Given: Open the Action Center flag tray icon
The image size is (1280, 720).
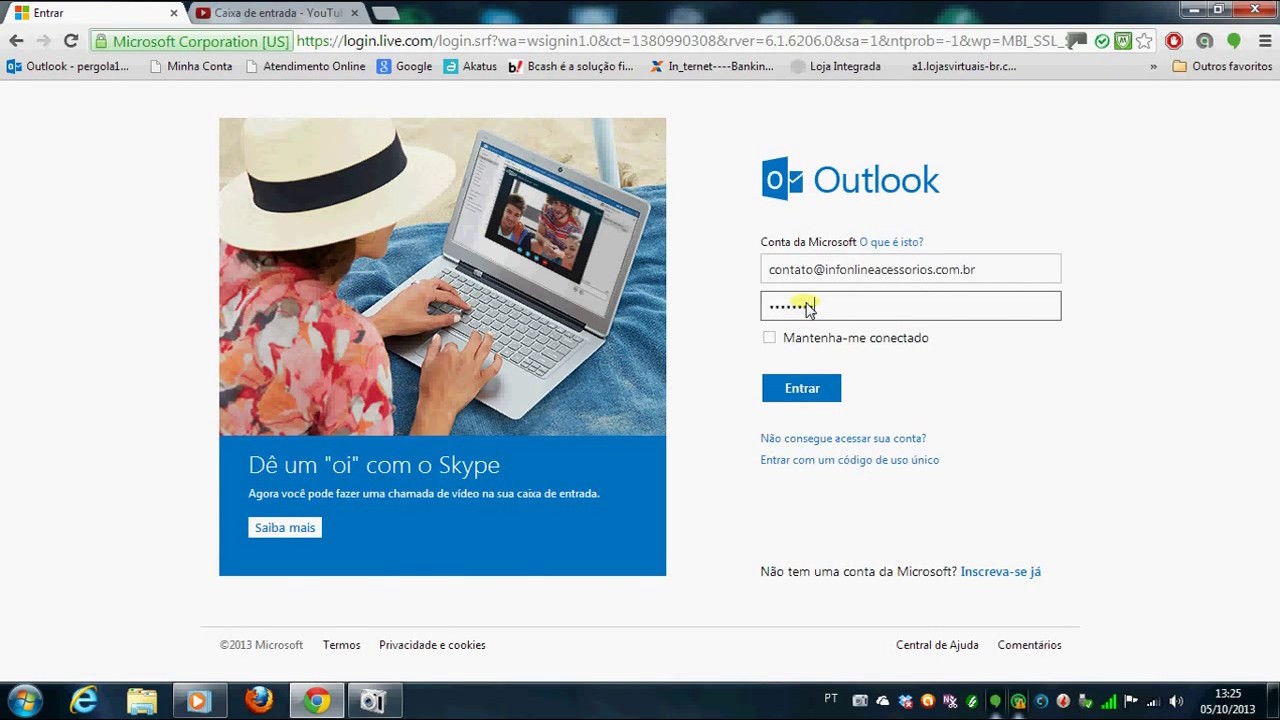Looking at the screenshot, I should point(1131,701).
